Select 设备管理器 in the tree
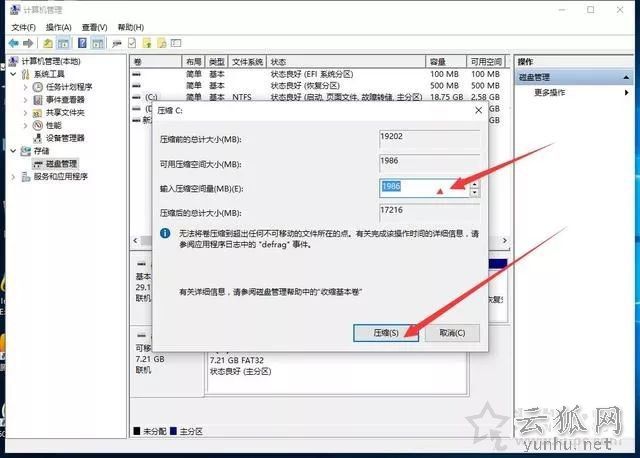Screen dimensions: 640x458 click(x=65, y=138)
